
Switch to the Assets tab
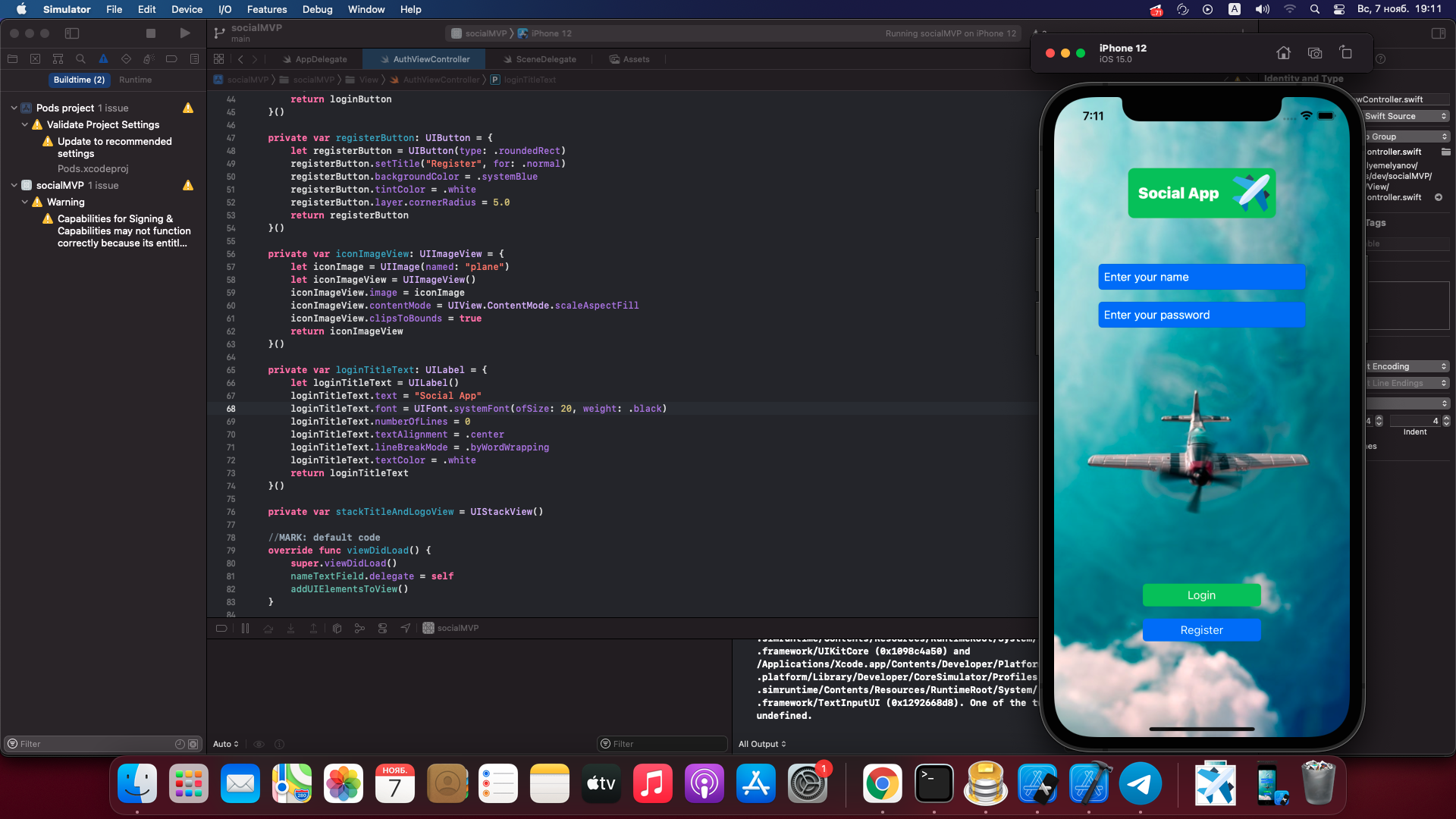click(x=629, y=59)
